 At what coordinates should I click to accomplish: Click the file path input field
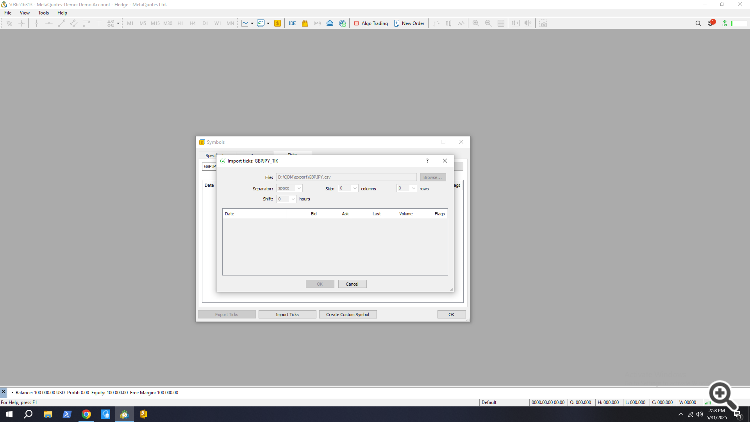(346, 177)
